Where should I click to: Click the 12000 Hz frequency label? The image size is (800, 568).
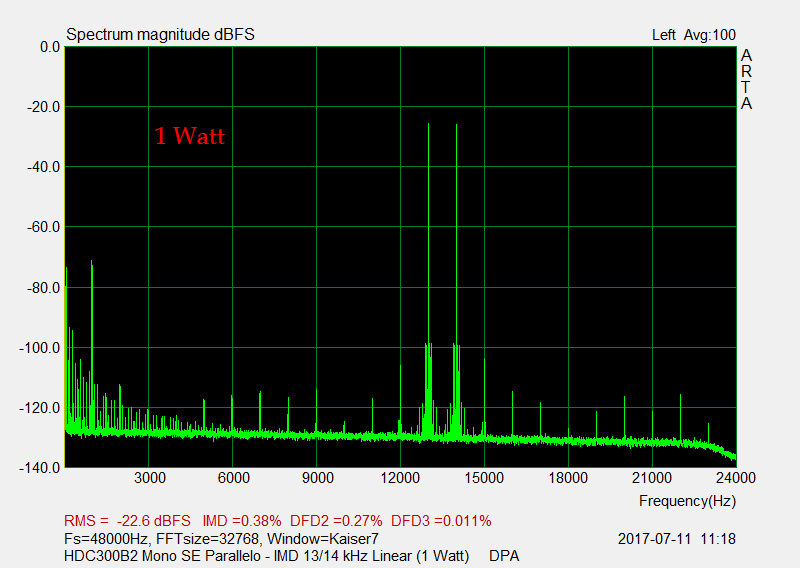[400, 478]
